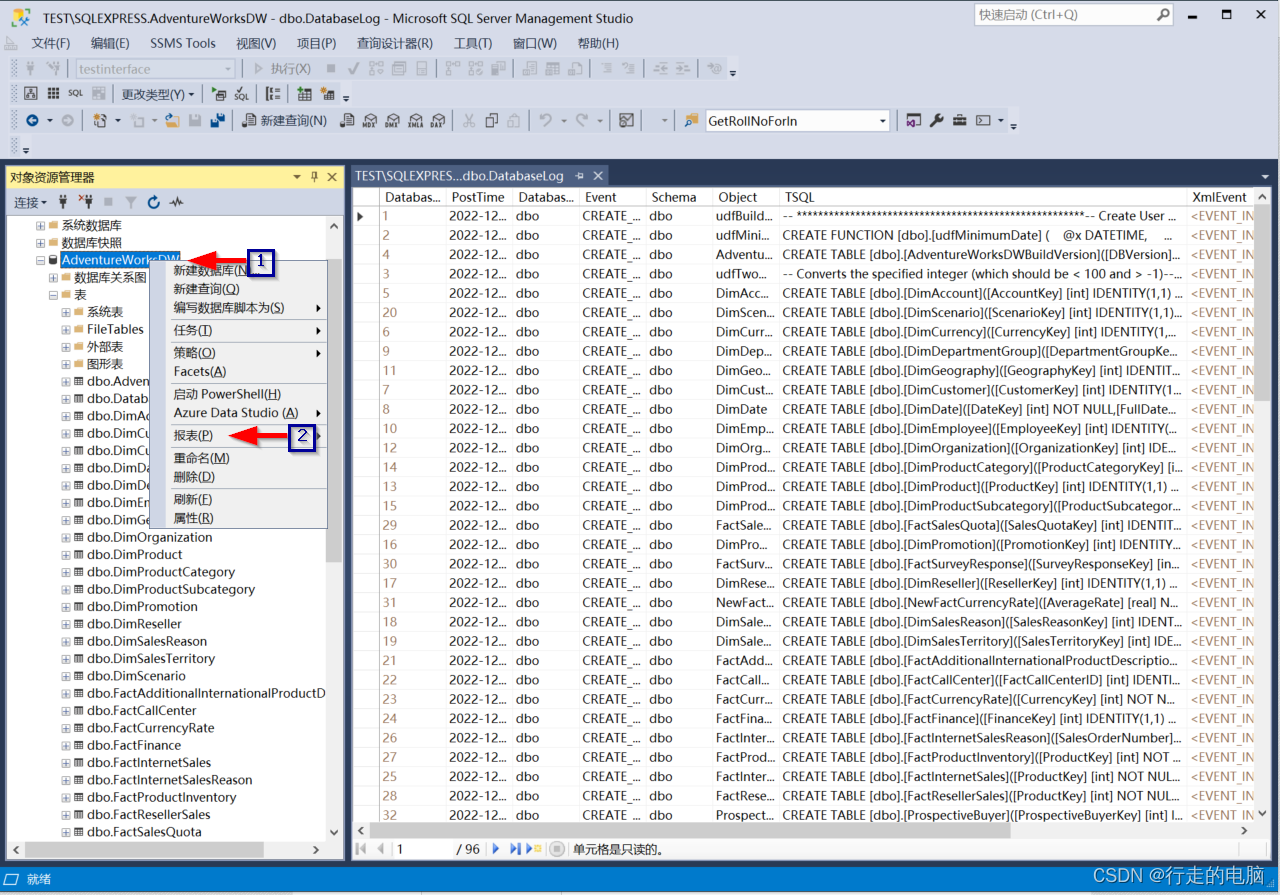Show the diagram pane icon
The height and width of the screenshot is (895, 1280).
point(30,93)
